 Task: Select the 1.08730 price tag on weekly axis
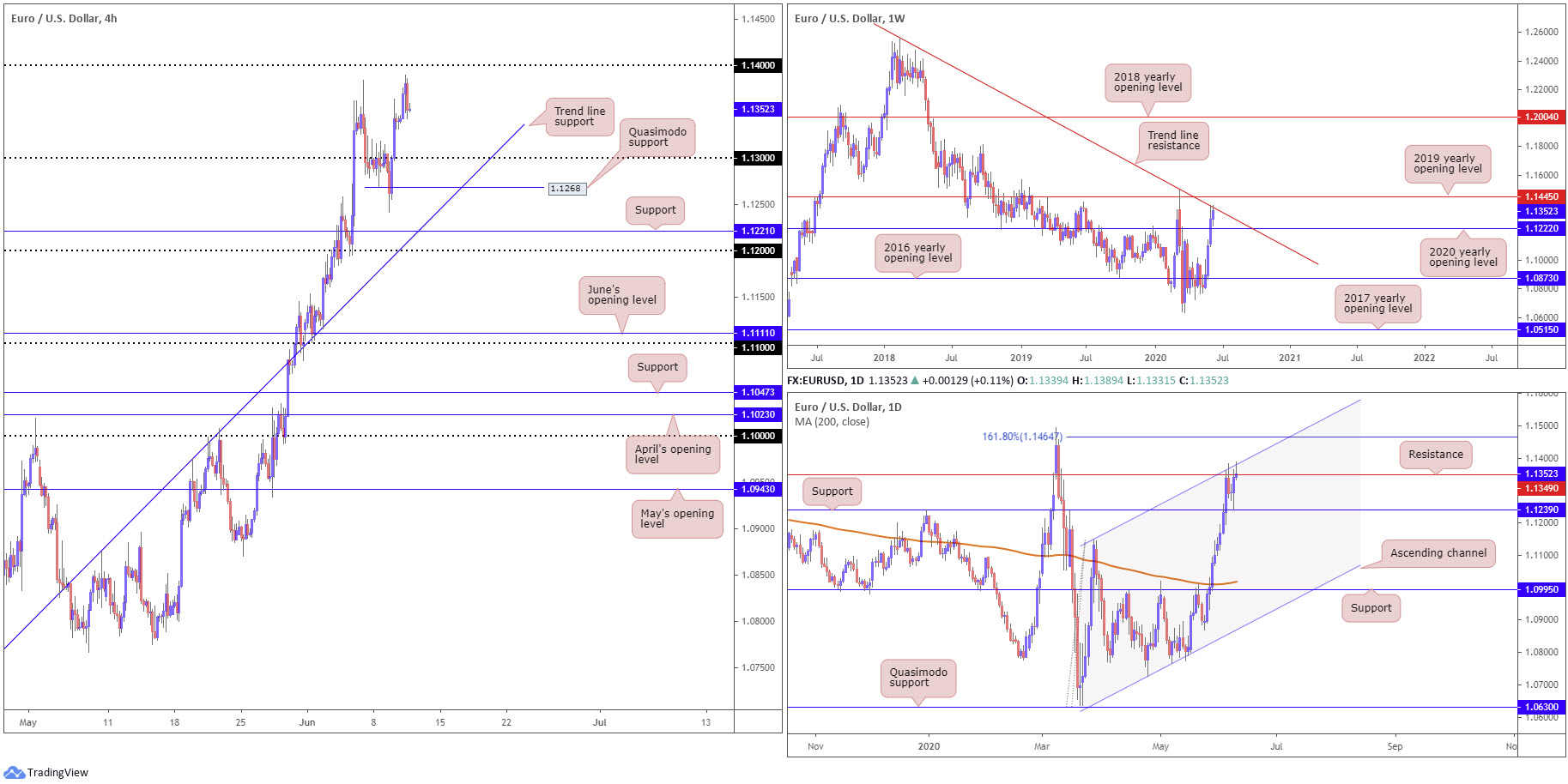[1541, 278]
